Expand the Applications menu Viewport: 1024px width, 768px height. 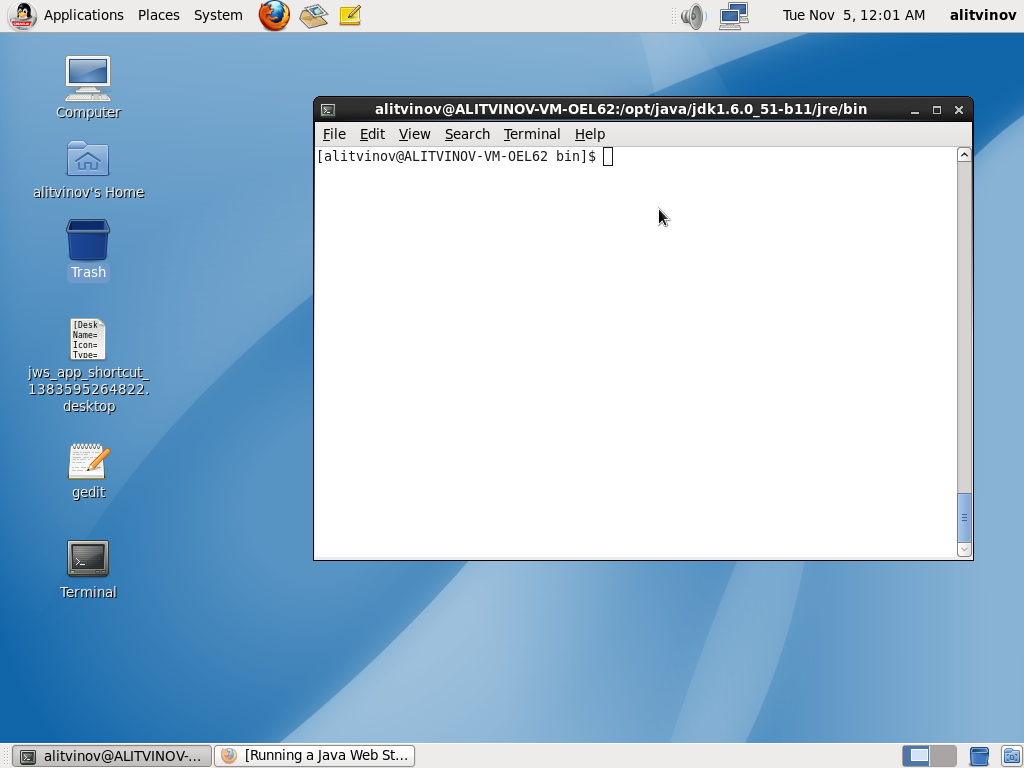(83, 15)
